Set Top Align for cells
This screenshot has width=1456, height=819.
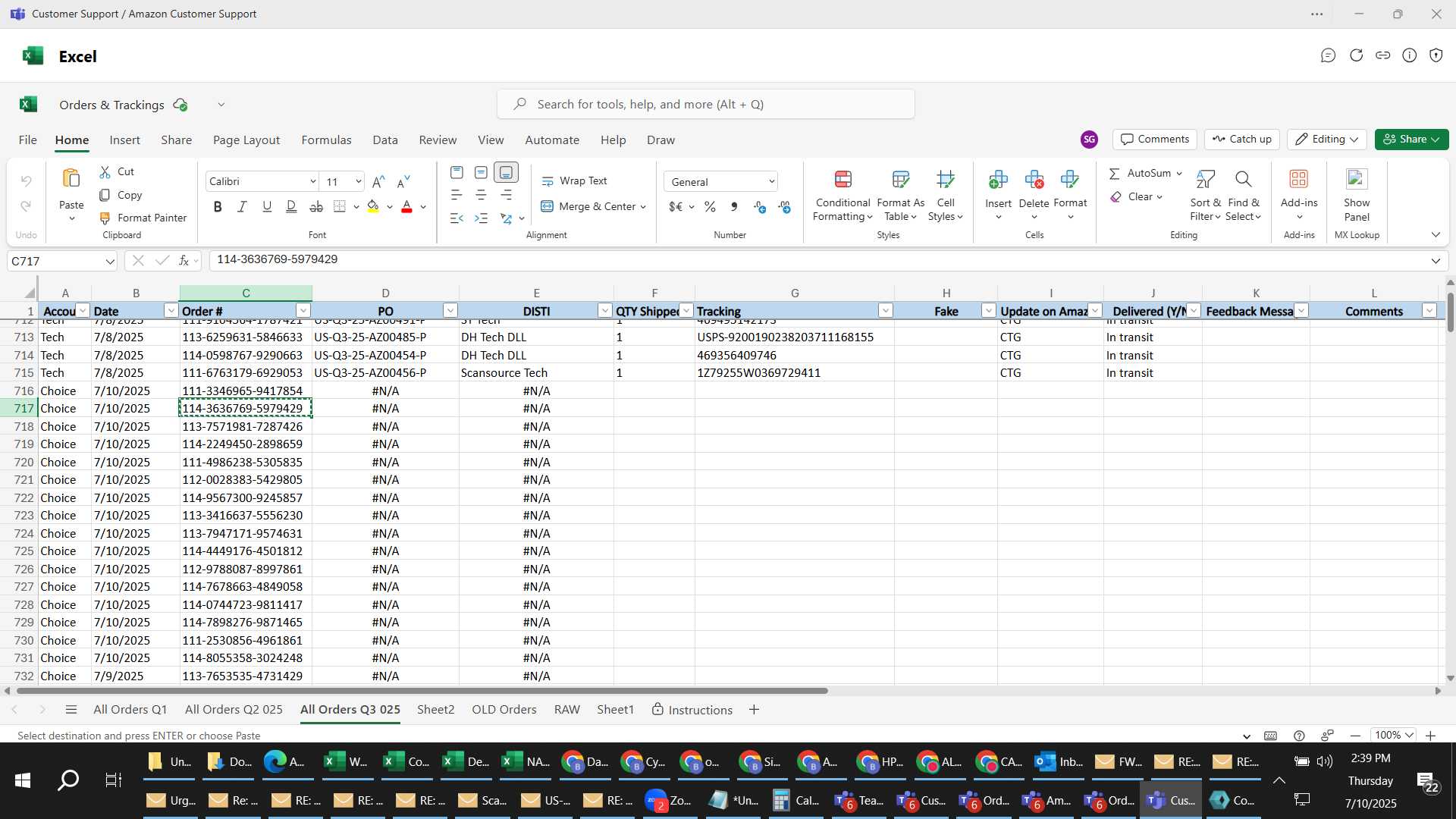(x=457, y=173)
